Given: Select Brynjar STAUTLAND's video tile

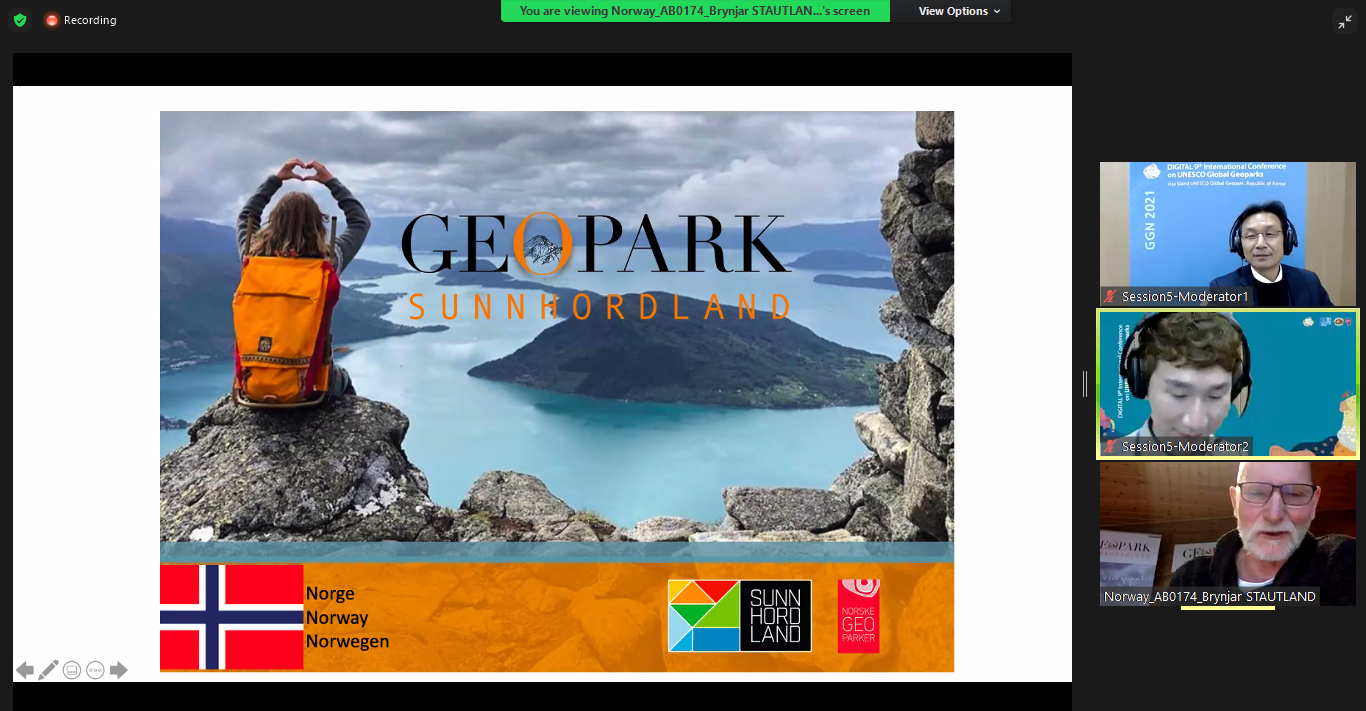Looking at the screenshot, I should (x=1227, y=525).
